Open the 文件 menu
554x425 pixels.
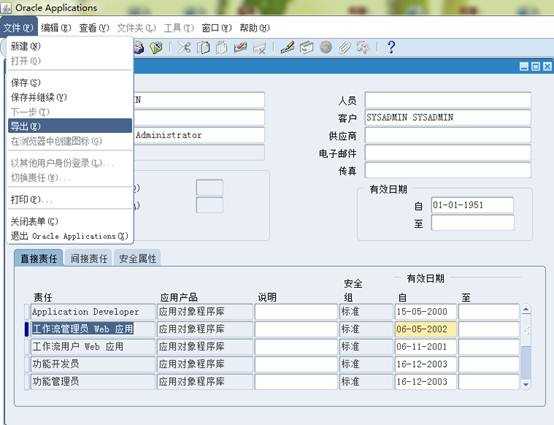[x=18, y=27]
